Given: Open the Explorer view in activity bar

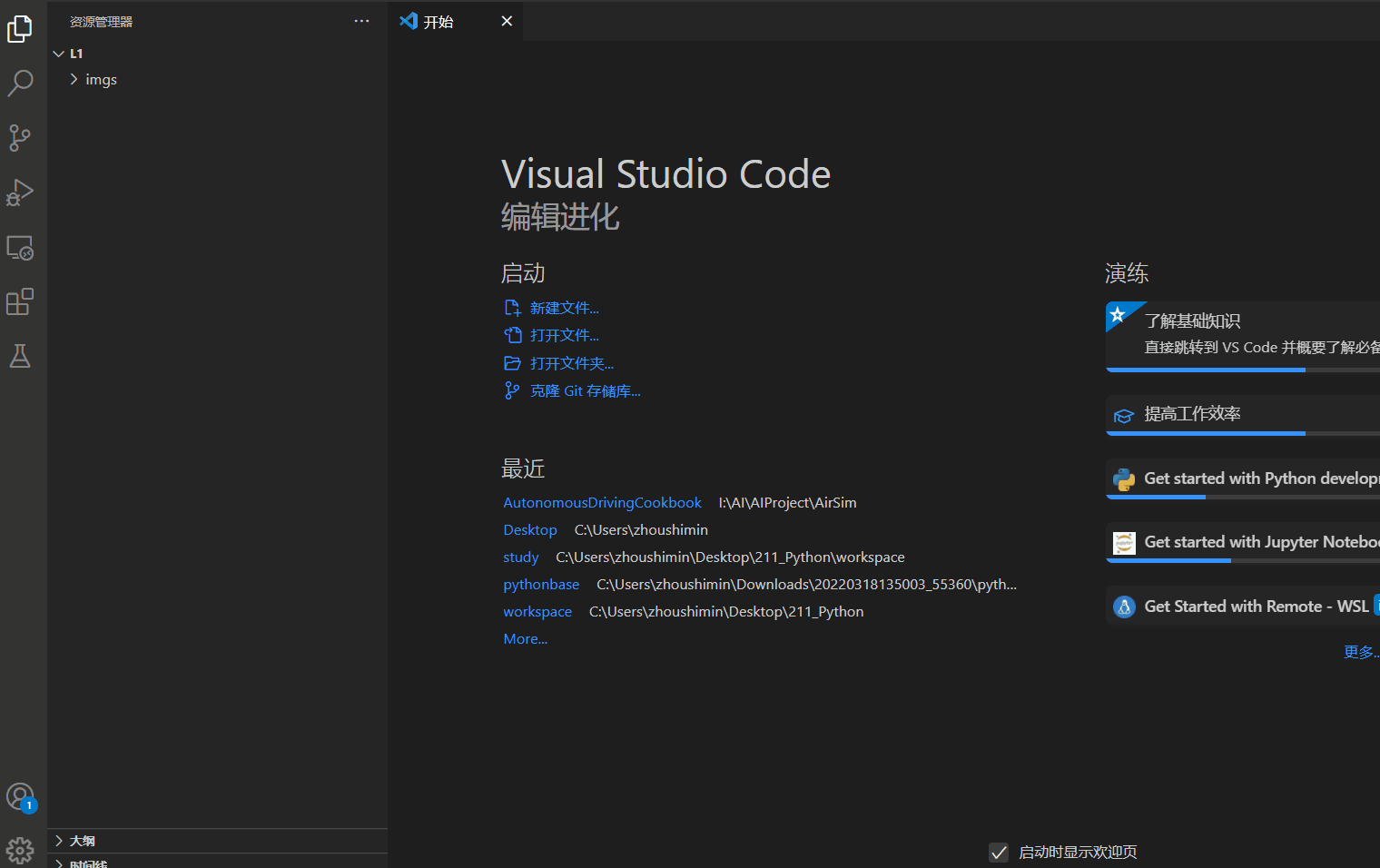Looking at the screenshot, I should [x=20, y=29].
